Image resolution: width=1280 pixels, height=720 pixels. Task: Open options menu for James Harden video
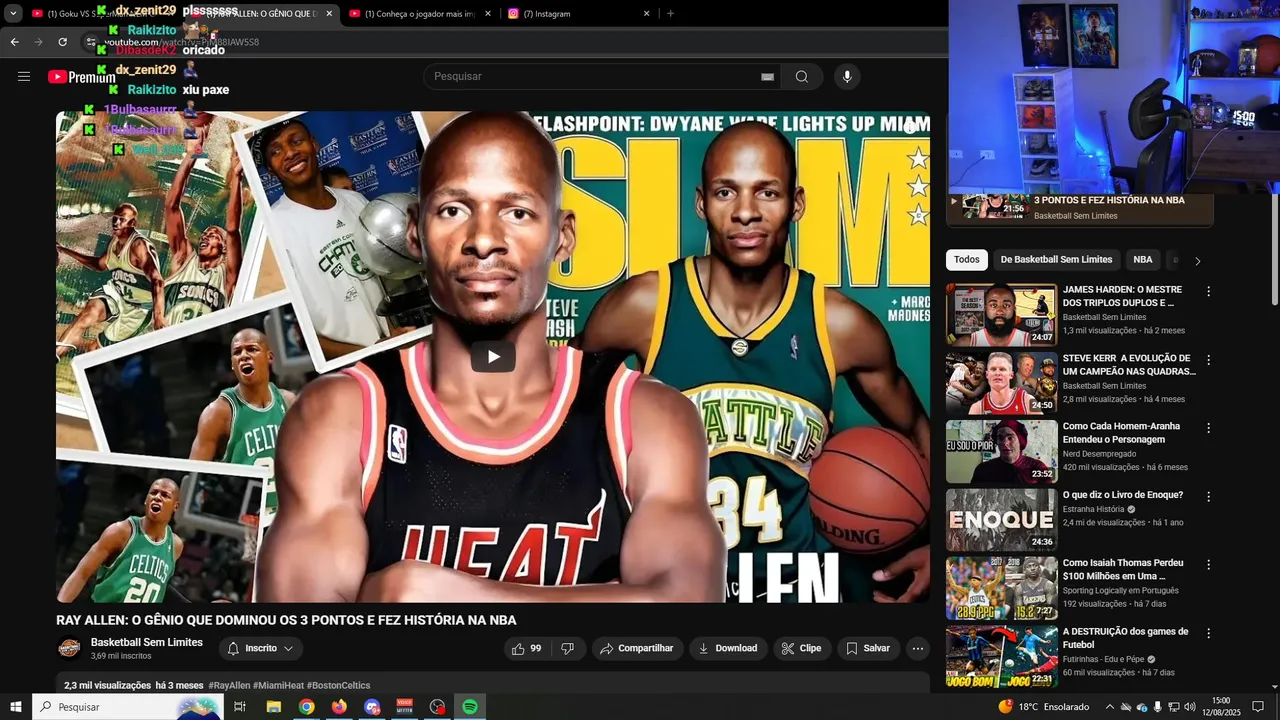tap(1208, 292)
